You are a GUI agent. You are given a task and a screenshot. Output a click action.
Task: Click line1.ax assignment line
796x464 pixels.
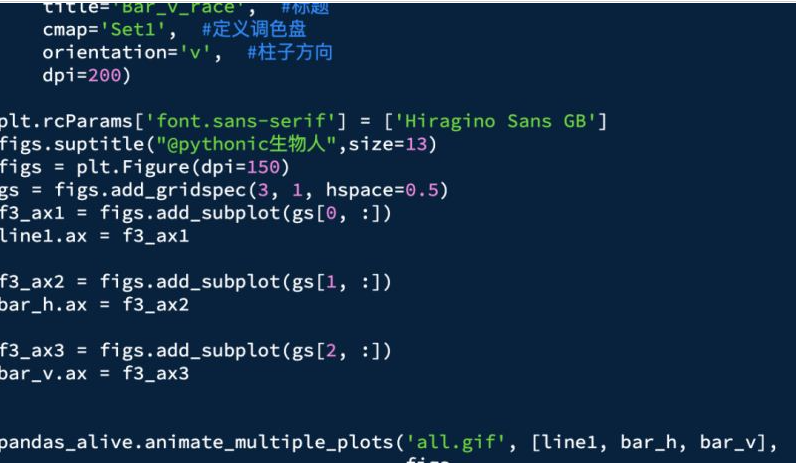pyautogui.click(x=94, y=236)
